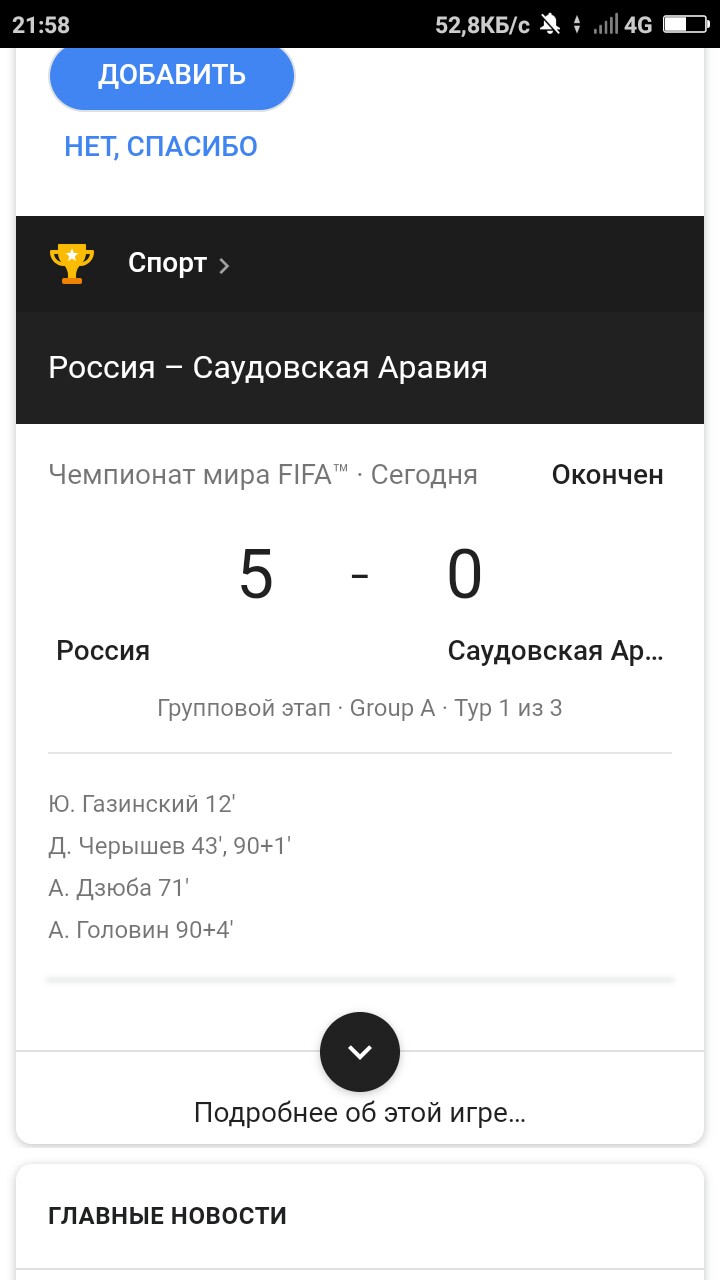Decline with НЕТ, СПАСИБО link
720x1280 pixels.
click(161, 147)
